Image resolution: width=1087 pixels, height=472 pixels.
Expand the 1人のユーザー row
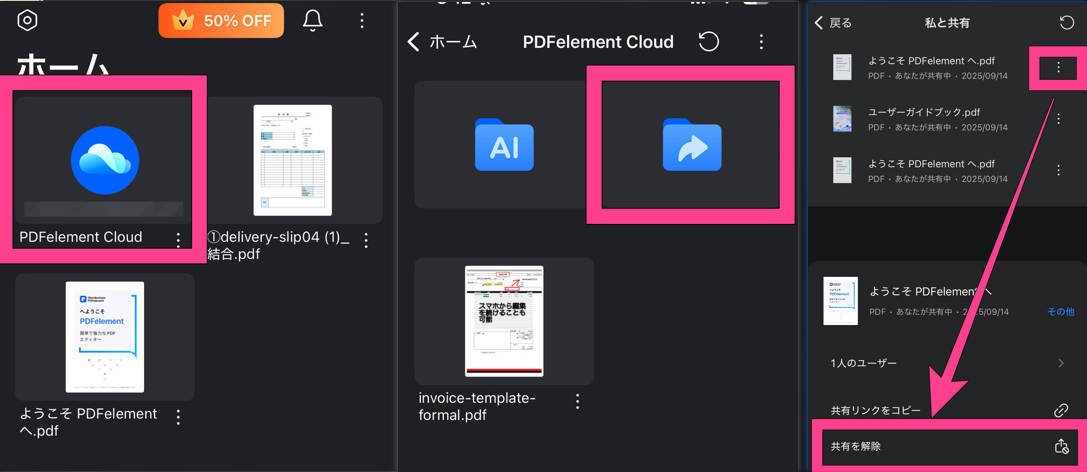click(945, 363)
